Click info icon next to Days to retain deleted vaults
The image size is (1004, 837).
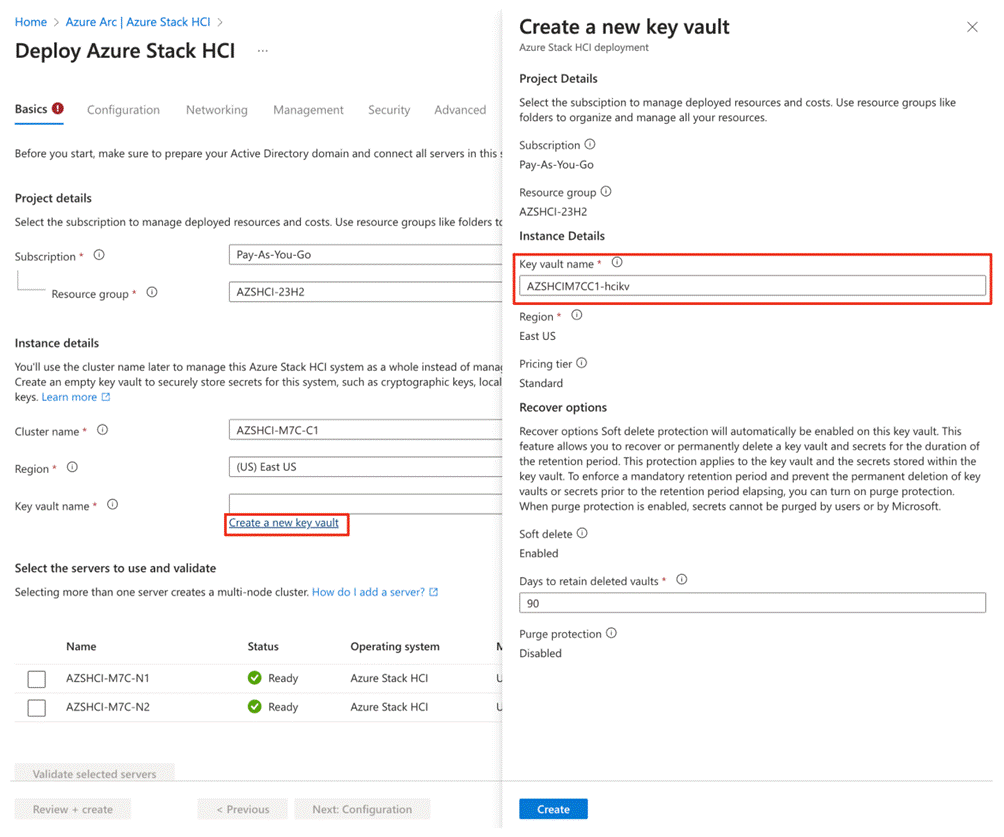point(682,580)
